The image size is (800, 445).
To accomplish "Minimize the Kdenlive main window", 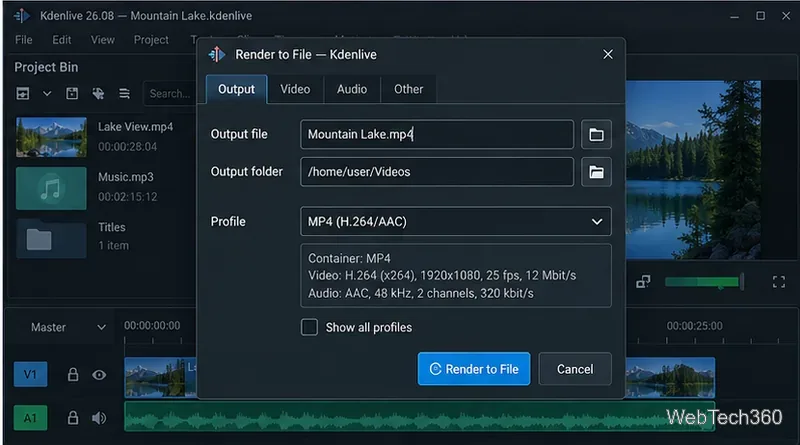I will click(x=734, y=16).
